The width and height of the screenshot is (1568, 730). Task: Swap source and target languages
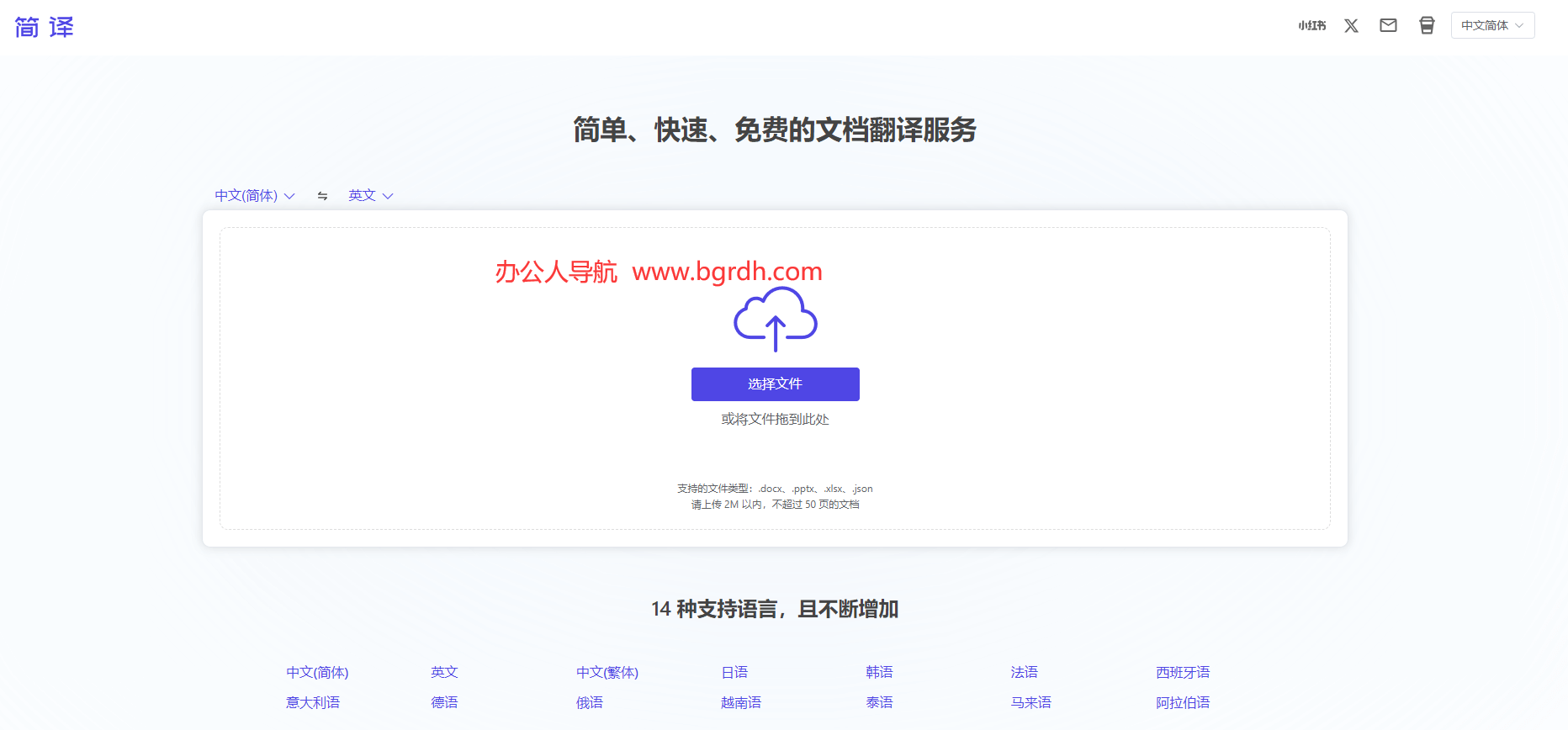(322, 195)
